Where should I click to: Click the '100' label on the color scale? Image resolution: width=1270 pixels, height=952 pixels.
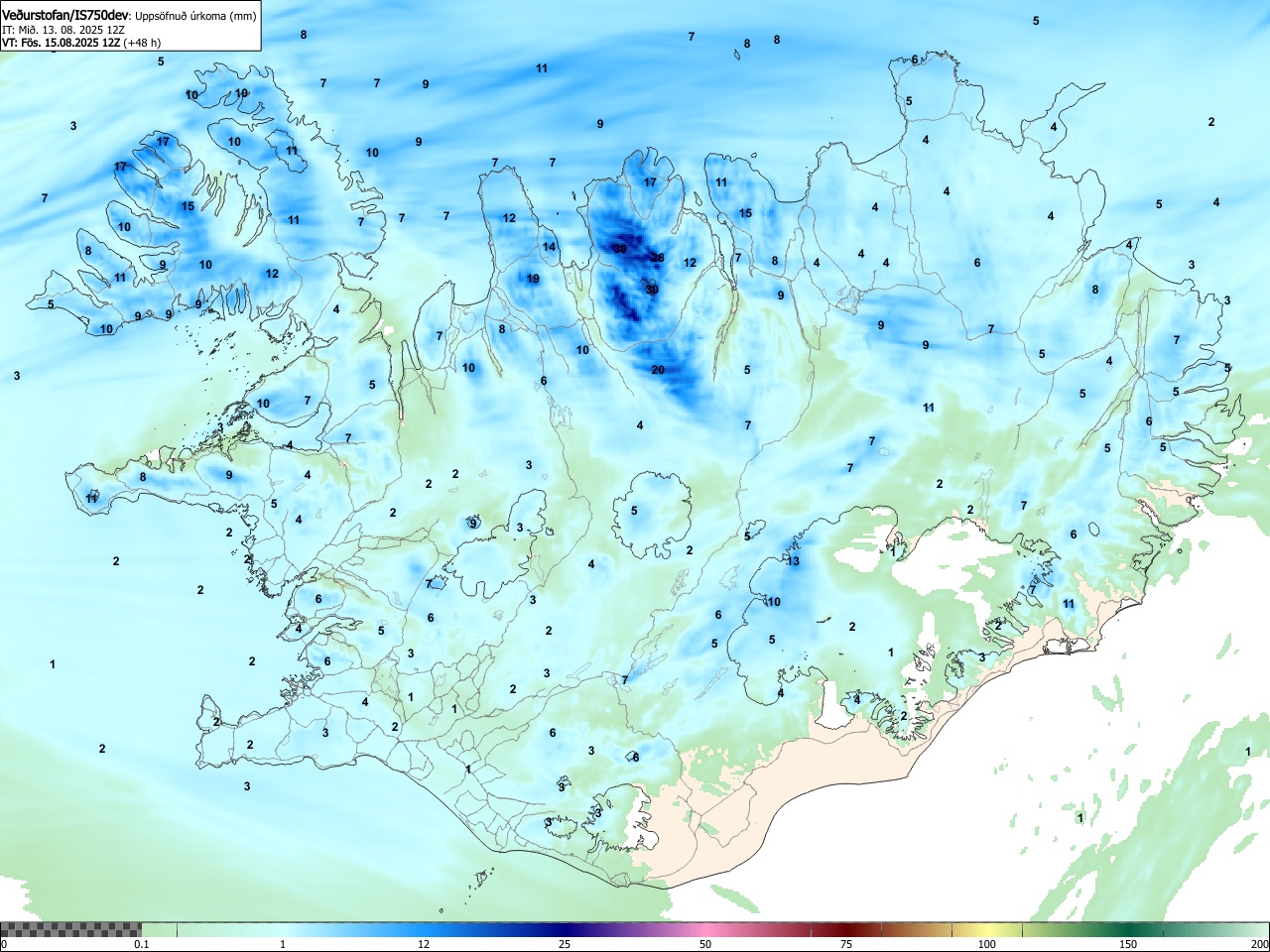[987, 944]
